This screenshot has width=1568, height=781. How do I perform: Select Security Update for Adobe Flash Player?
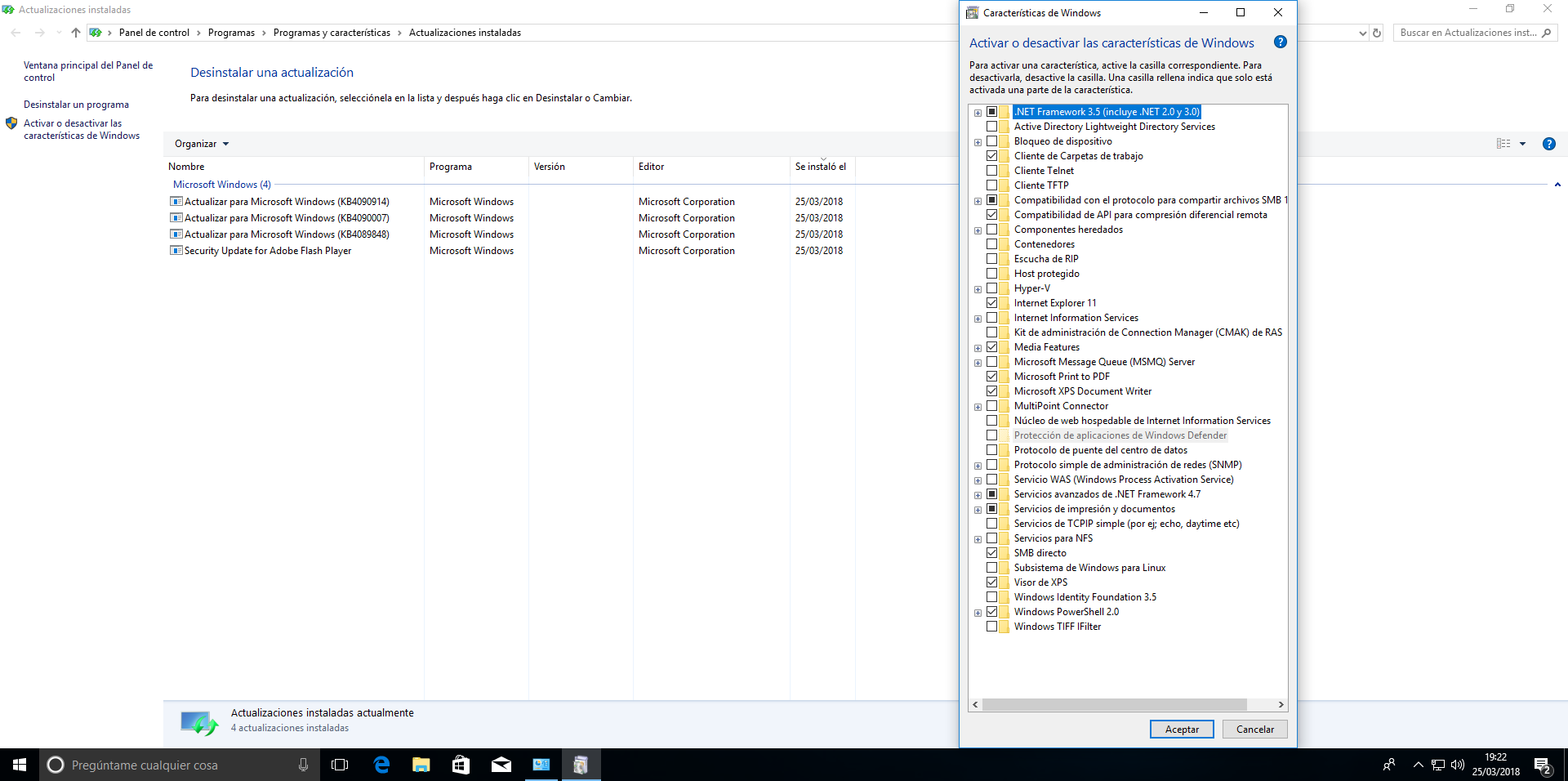click(x=268, y=251)
